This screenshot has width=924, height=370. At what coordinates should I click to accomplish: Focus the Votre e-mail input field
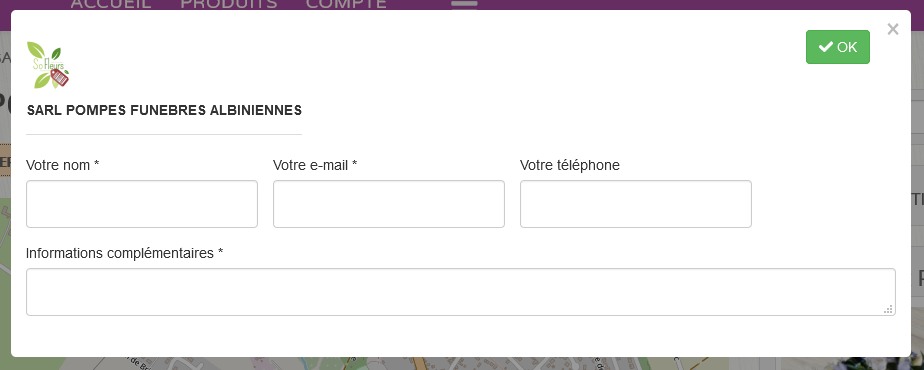coord(389,204)
